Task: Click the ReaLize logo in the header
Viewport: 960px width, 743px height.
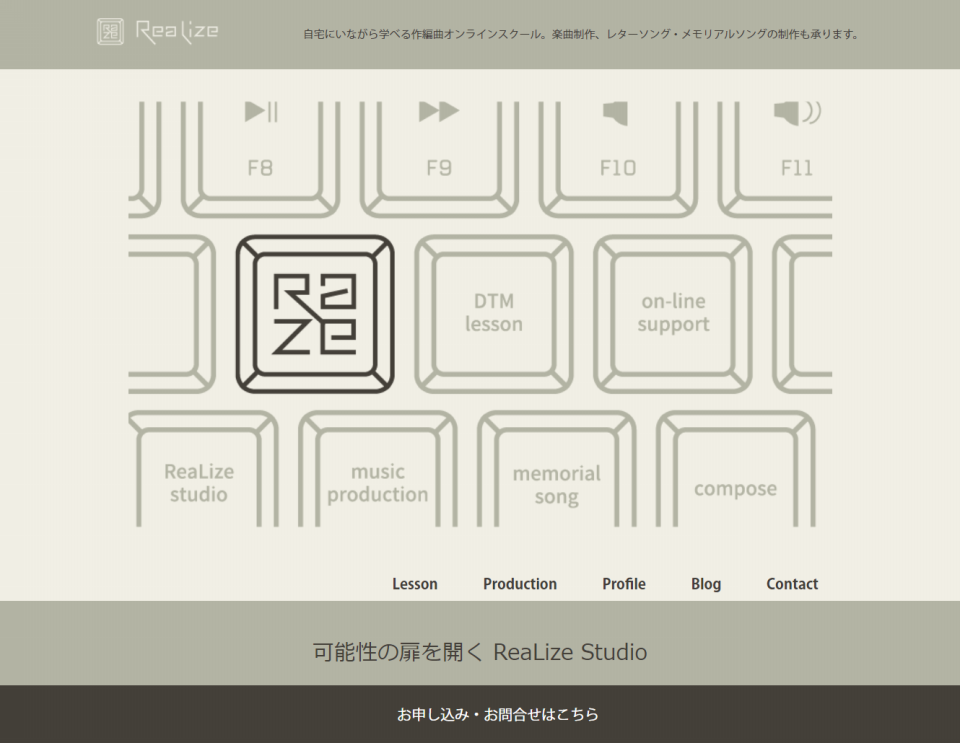Action: pos(158,32)
